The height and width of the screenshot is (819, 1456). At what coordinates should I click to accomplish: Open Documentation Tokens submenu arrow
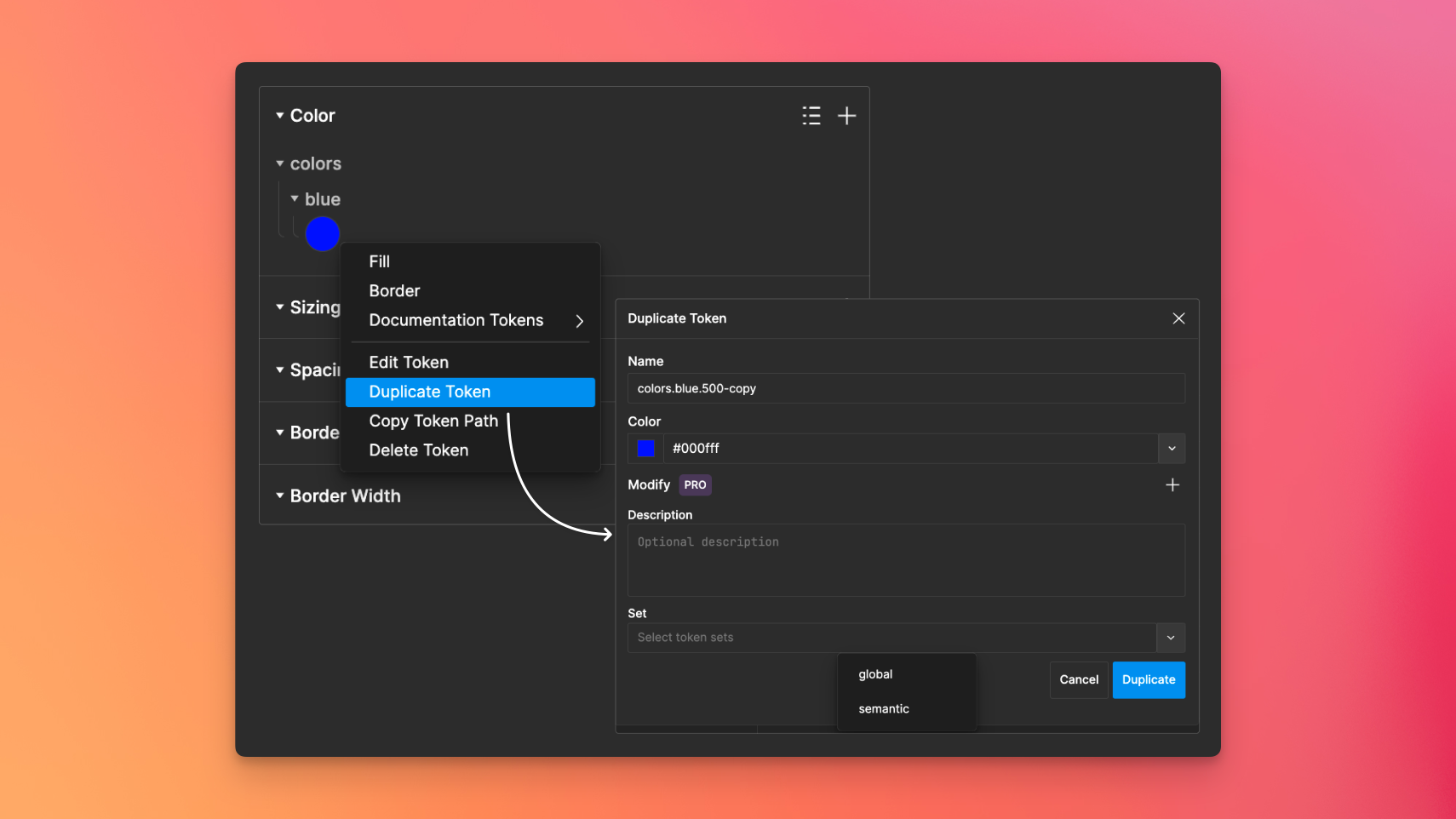(580, 321)
